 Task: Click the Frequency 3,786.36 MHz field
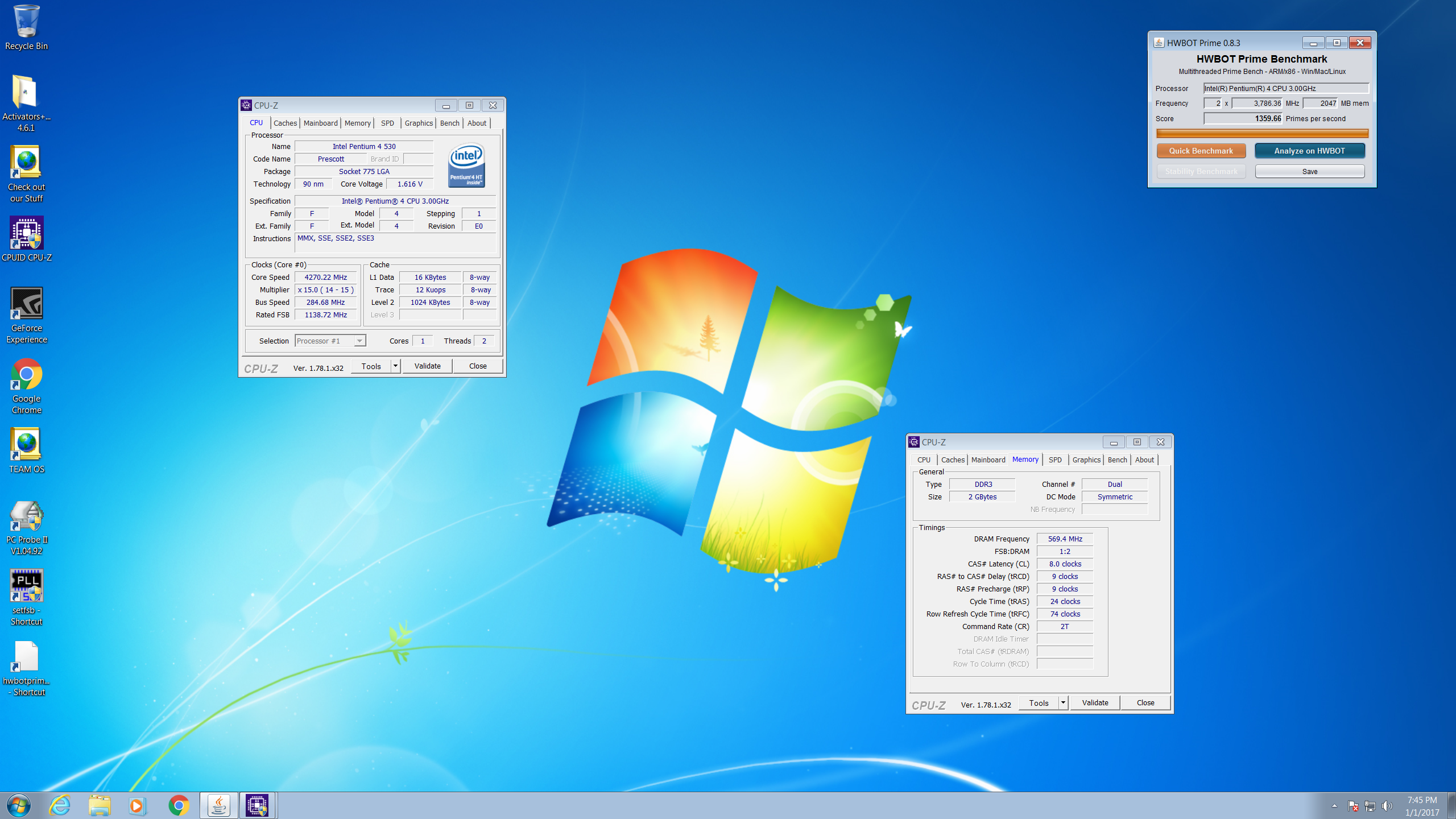1258,103
